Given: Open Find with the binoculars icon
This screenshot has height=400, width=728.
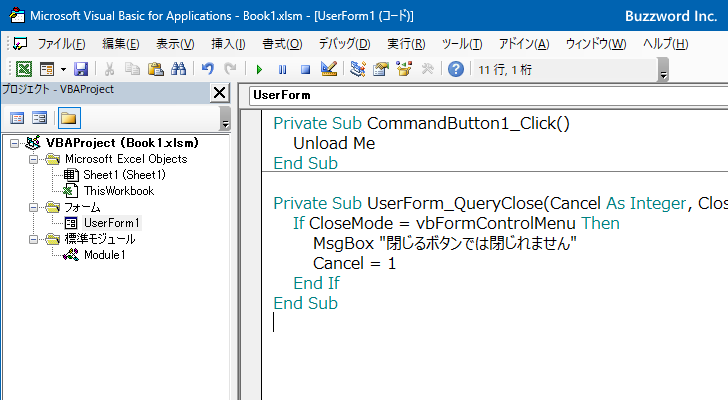Looking at the screenshot, I should click(178, 69).
